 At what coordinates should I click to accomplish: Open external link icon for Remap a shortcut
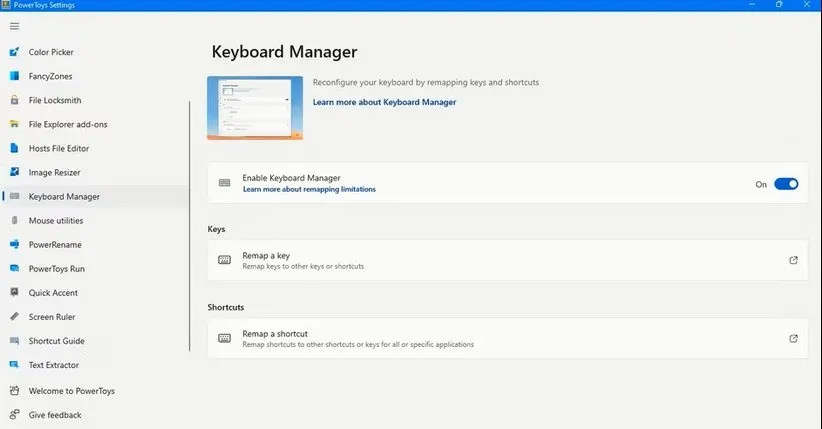(x=793, y=338)
